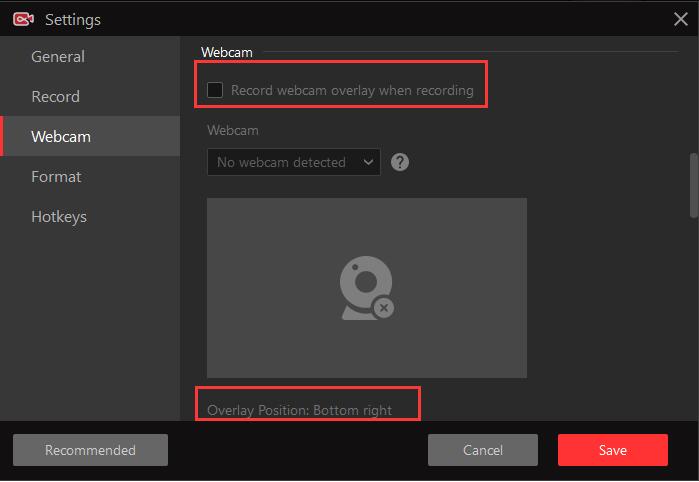The image size is (699, 482).
Task: Close the Settings dialog with the X
Action: (680, 19)
